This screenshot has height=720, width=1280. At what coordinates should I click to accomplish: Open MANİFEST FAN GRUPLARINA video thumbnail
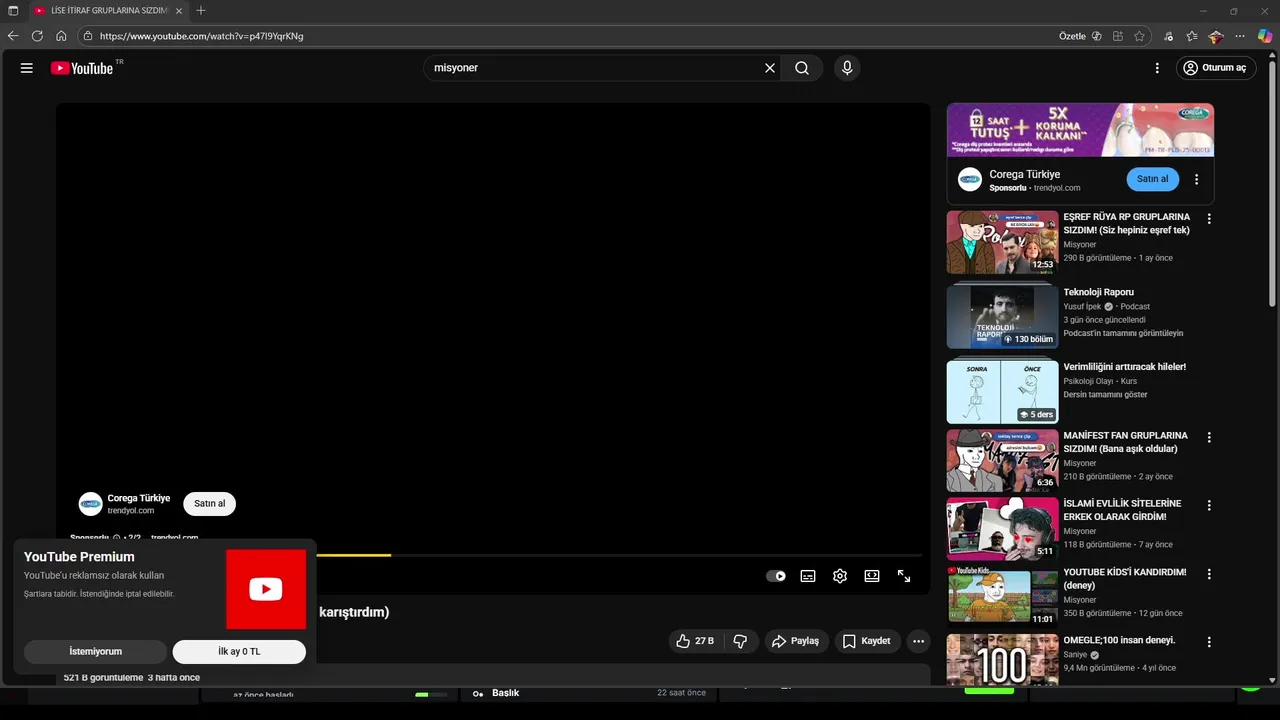pyautogui.click(x=1002, y=461)
